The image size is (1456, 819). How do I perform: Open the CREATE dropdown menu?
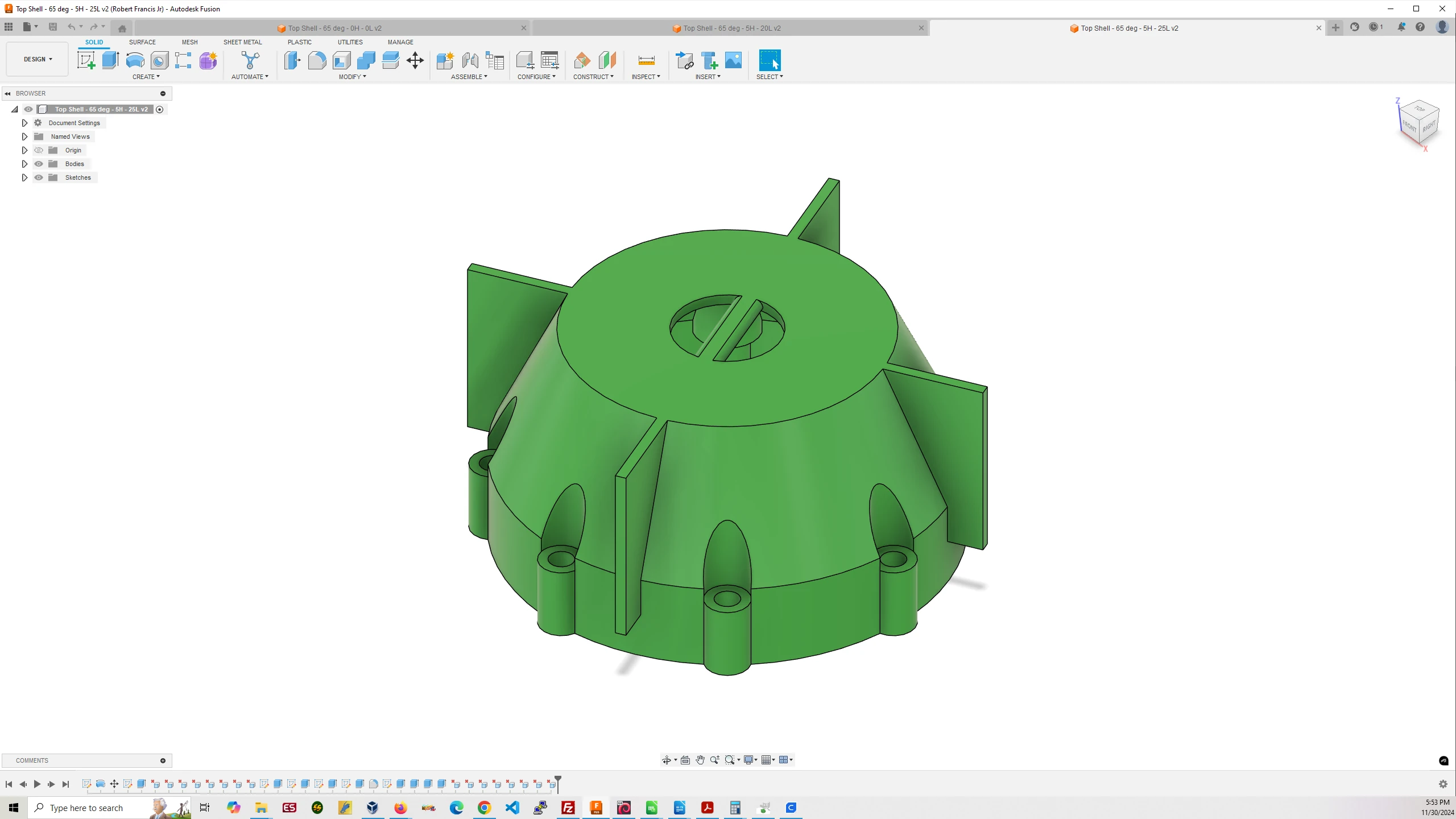pyautogui.click(x=146, y=77)
